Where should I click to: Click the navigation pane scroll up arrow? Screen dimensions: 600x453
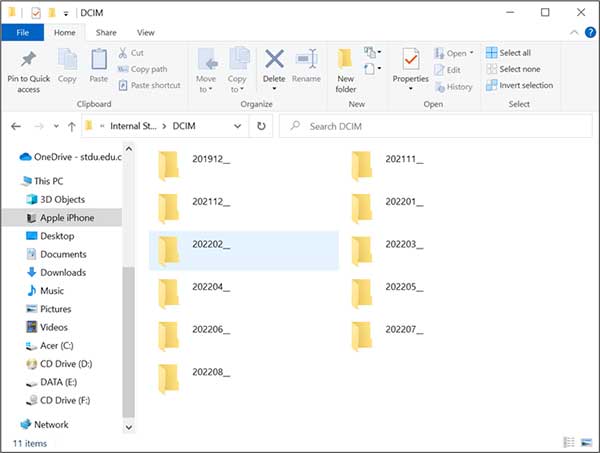pyautogui.click(x=129, y=149)
